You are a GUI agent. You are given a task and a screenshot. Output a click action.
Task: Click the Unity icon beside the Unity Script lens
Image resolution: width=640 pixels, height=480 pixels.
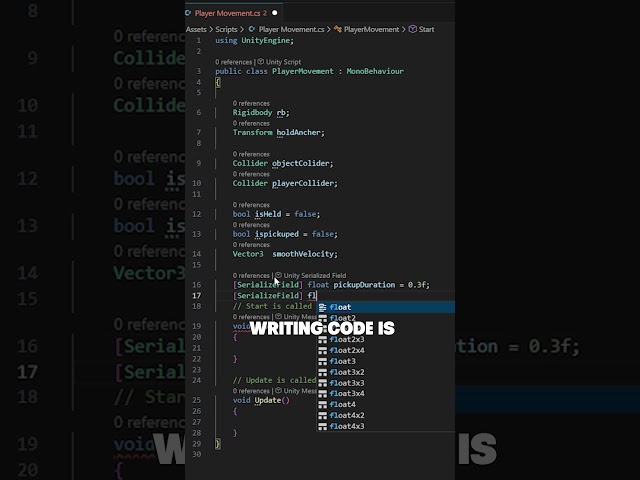pyautogui.click(x=260, y=61)
